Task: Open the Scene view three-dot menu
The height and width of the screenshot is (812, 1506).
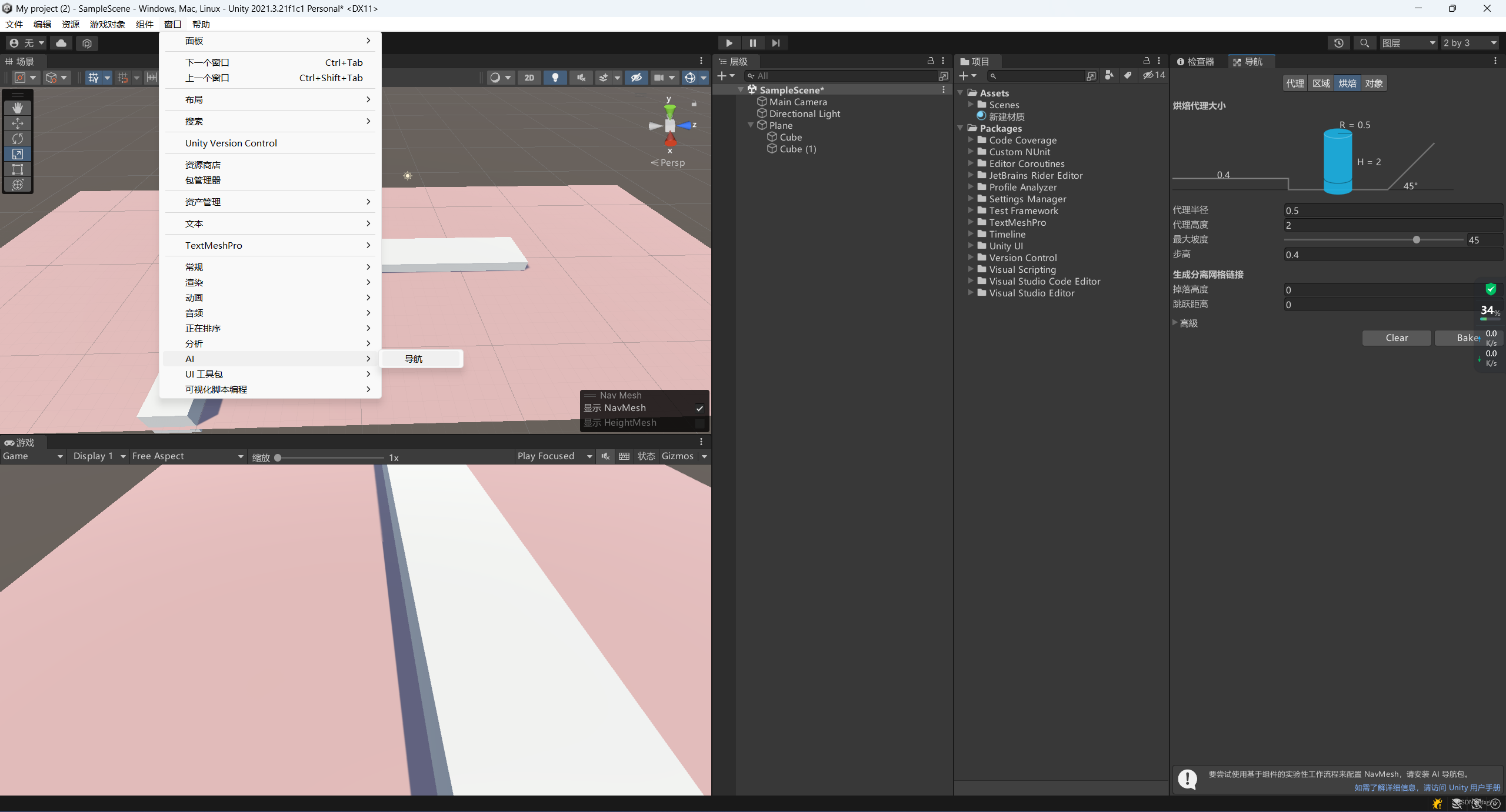Action: 701,61
